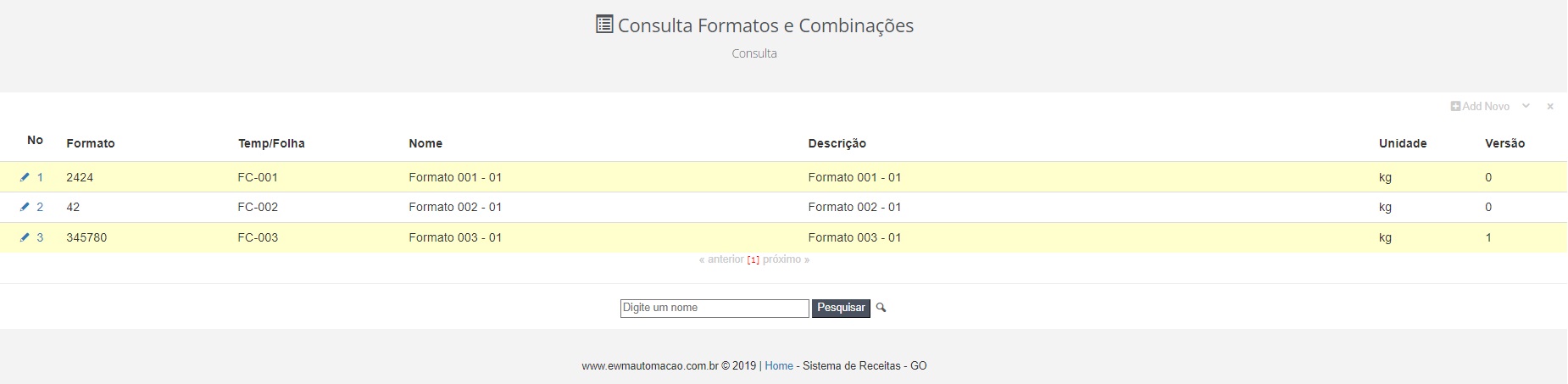The image size is (1568, 384).
Task: Close the panel with the x icon
Action: [x=1550, y=107]
